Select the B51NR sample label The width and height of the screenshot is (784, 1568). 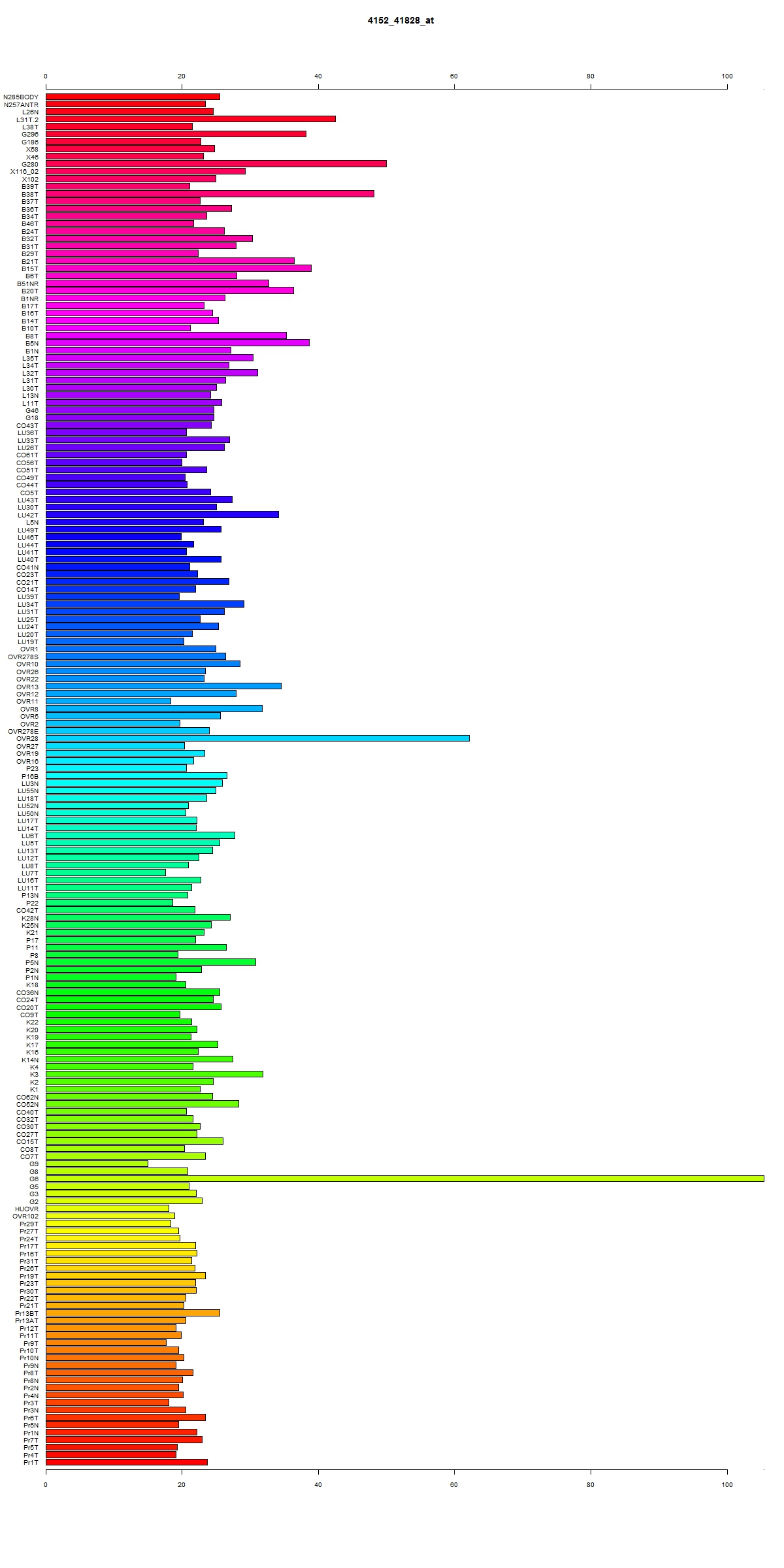click(x=27, y=284)
